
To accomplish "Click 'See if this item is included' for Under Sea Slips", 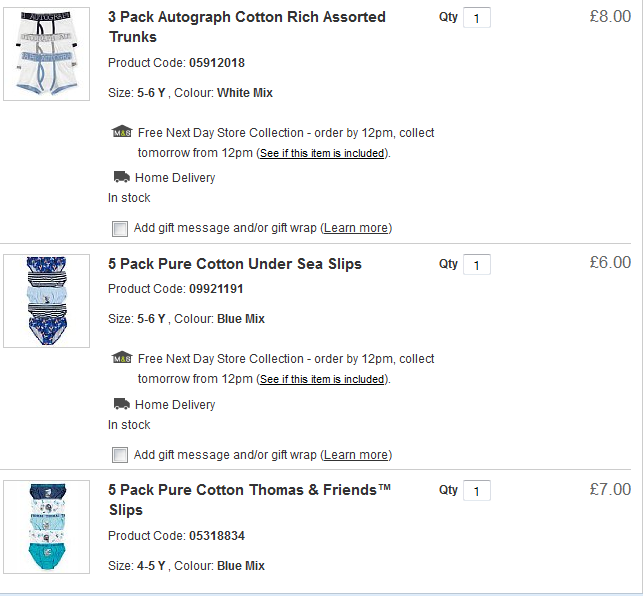I will 321,380.
